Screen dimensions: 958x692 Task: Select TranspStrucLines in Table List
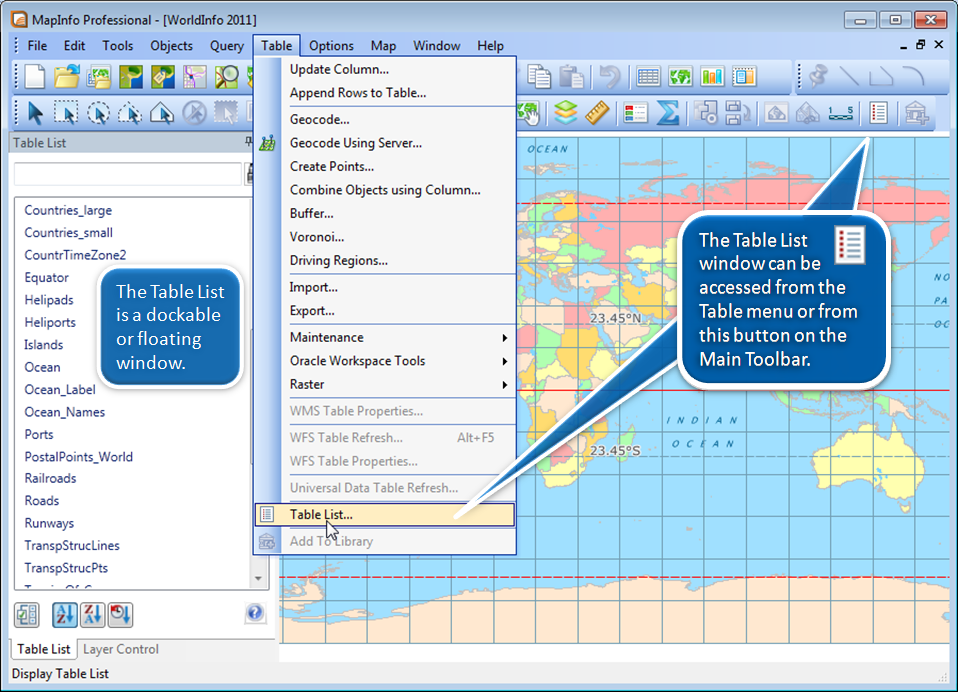(71, 545)
